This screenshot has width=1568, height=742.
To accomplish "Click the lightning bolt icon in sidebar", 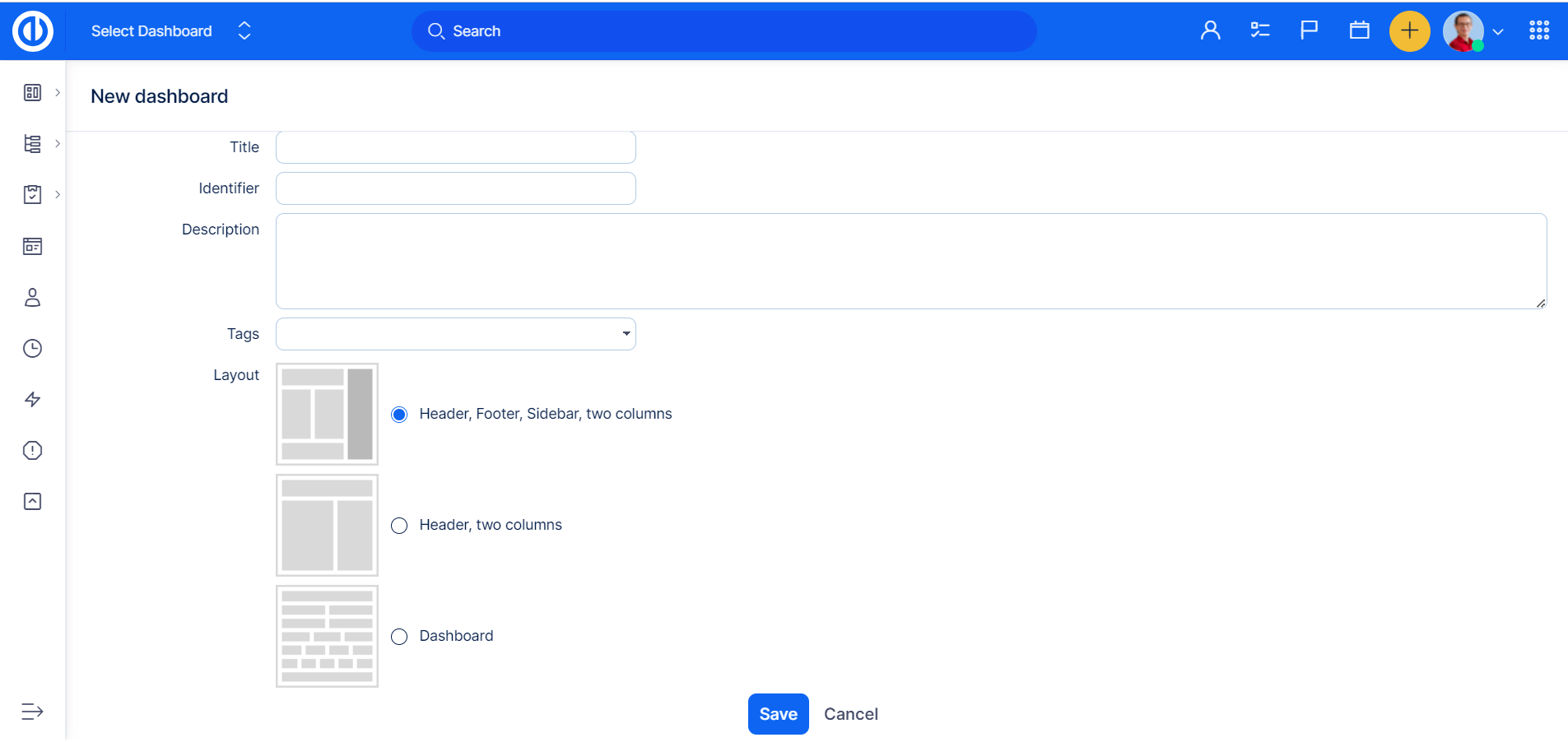I will pyautogui.click(x=33, y=400).
